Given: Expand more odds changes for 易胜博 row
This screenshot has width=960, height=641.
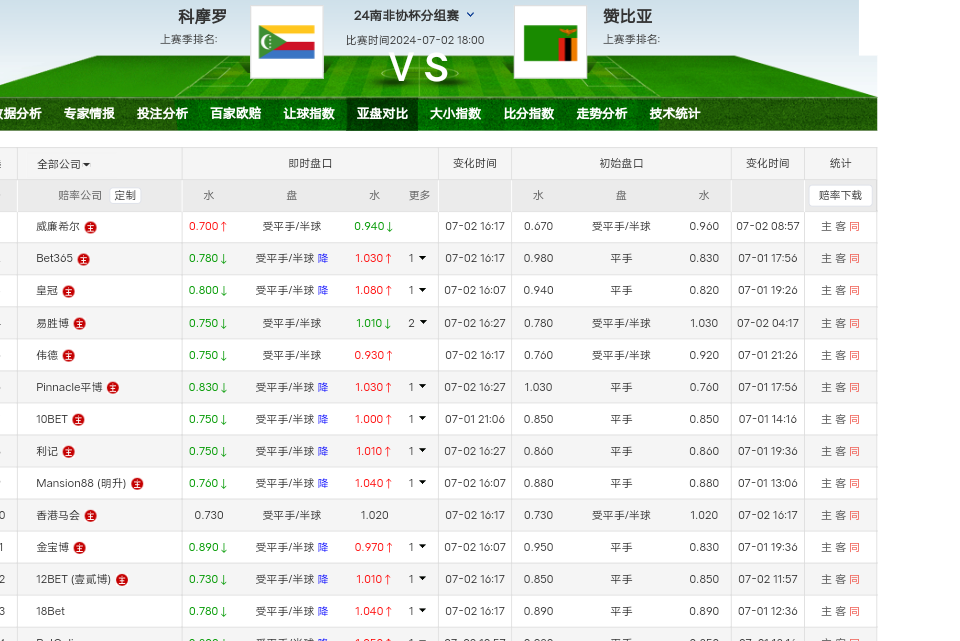Looking at the screenshot, I should [417, 323].
